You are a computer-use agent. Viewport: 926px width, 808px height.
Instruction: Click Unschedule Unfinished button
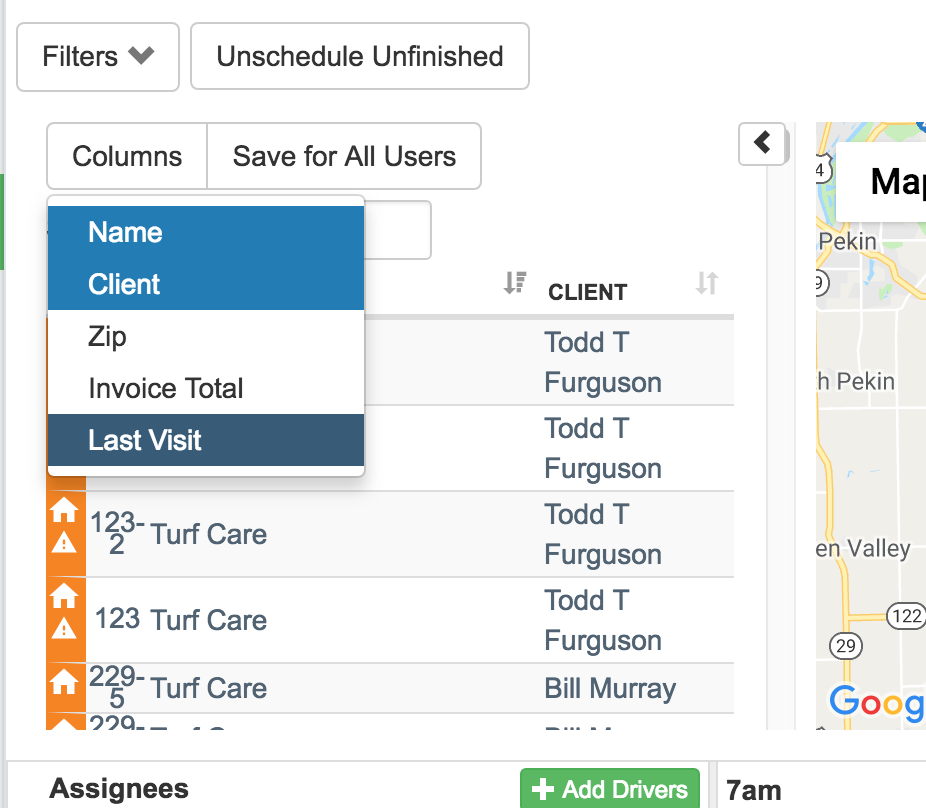click(x=360, y=57)
